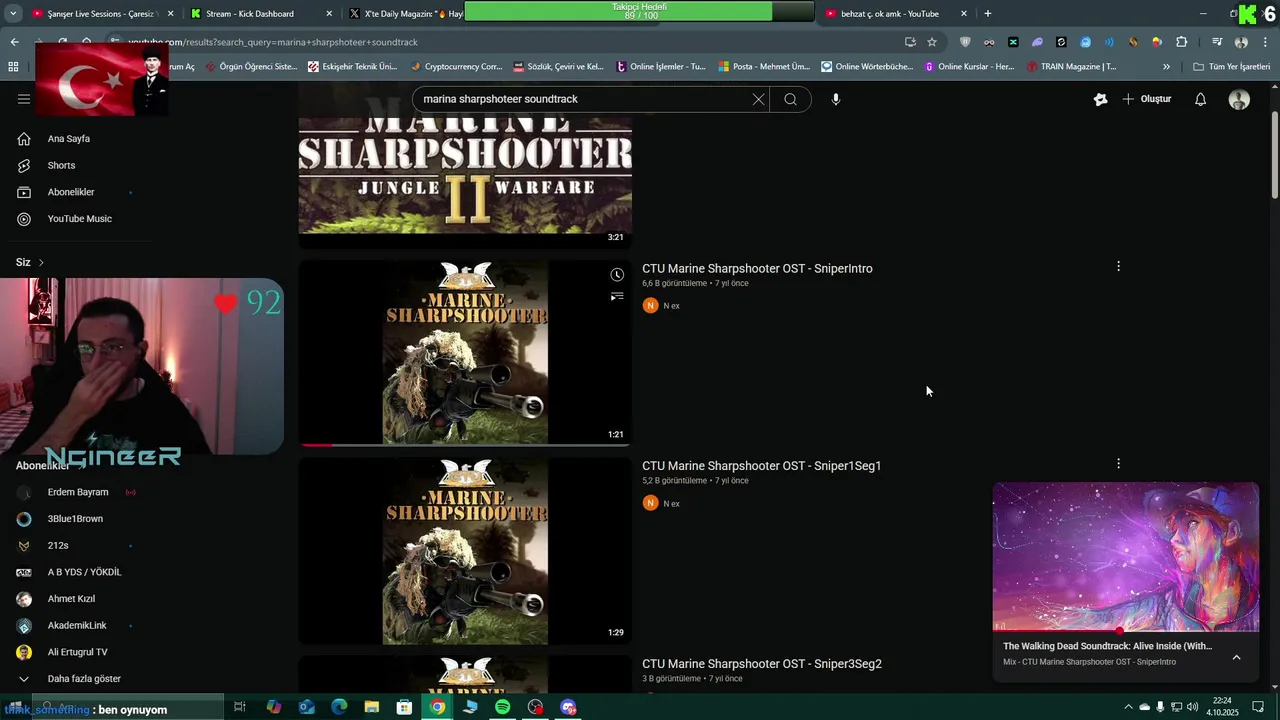Open Outlook from the taskbar
The width and height of the screenshot is (1280, 720).
tap(306, 707)
